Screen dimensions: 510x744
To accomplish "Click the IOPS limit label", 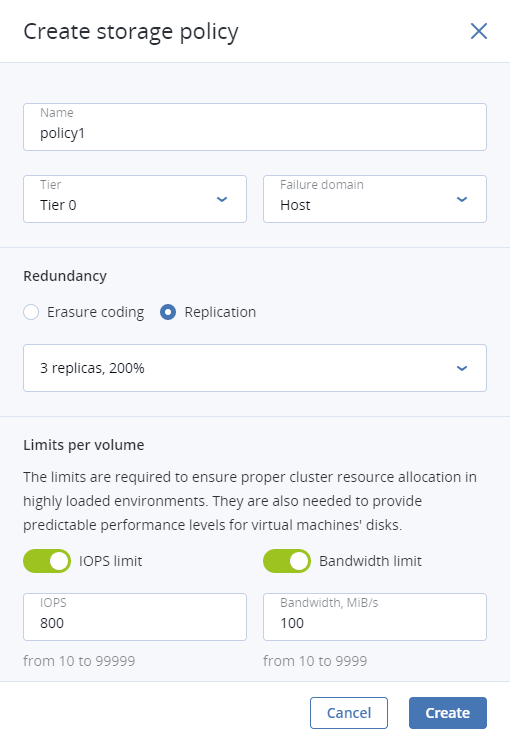I will 111,561.
